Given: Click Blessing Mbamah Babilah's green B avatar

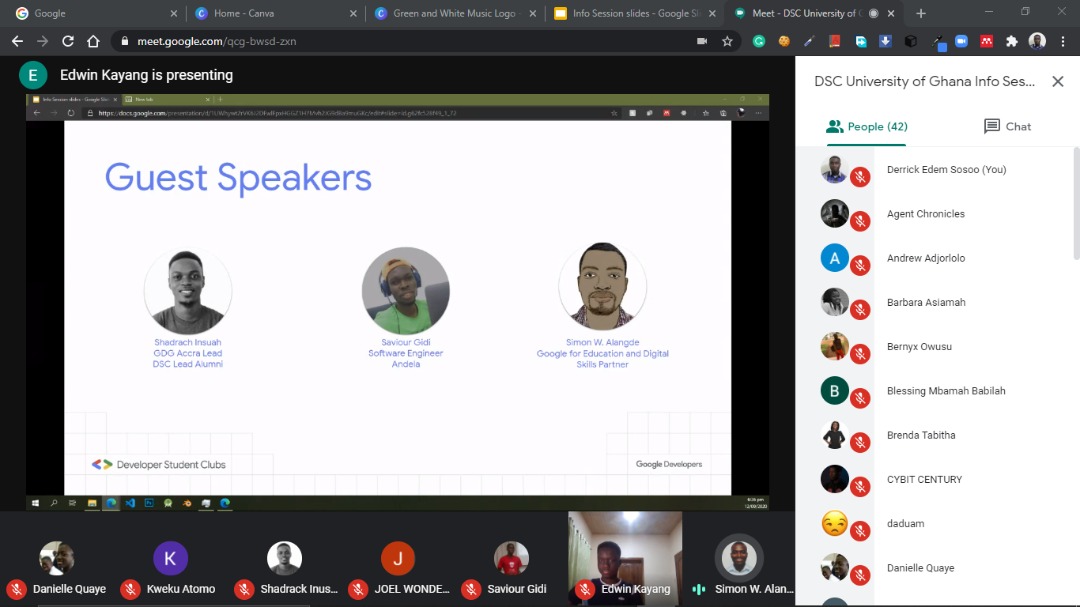Looking at the screenshot, I should [x=834, y=391].
